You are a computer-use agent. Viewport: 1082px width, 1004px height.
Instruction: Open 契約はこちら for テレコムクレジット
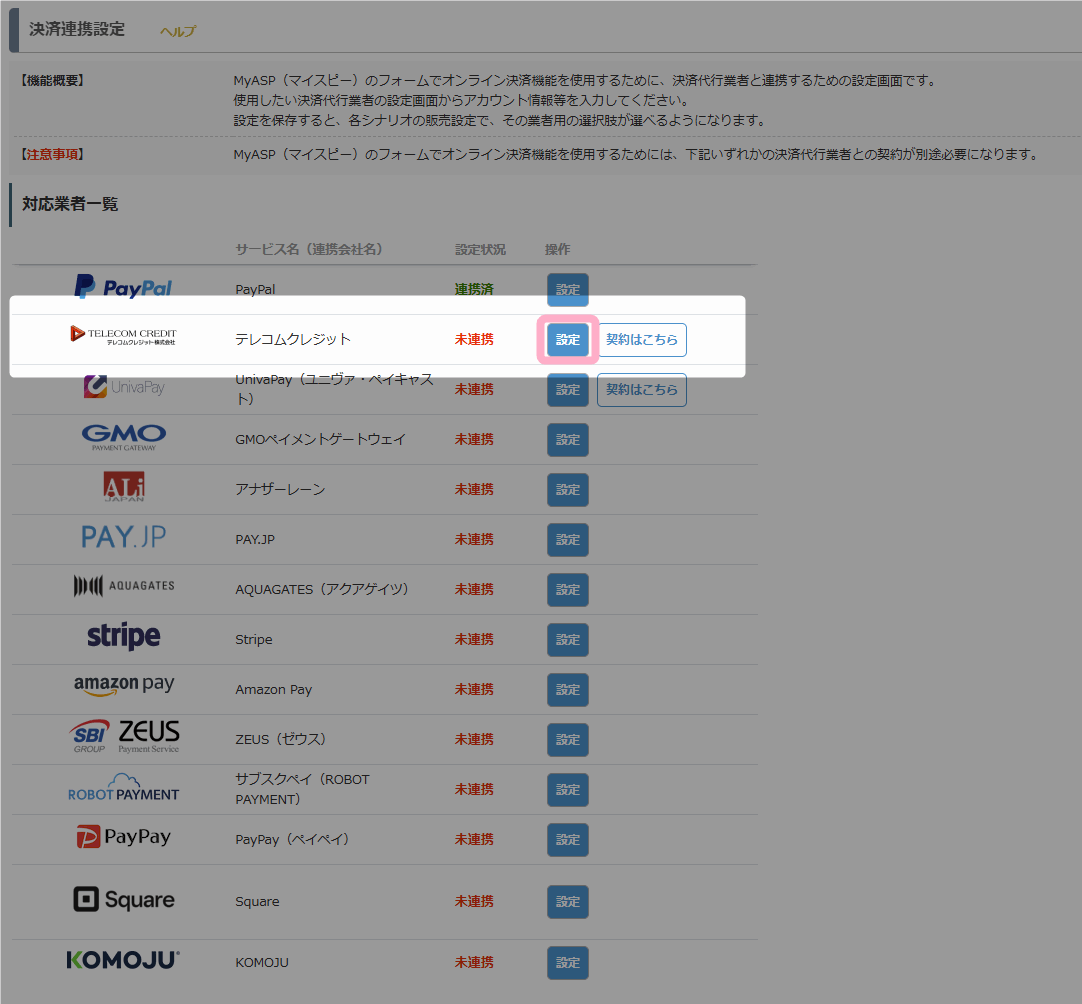[641, 340]
